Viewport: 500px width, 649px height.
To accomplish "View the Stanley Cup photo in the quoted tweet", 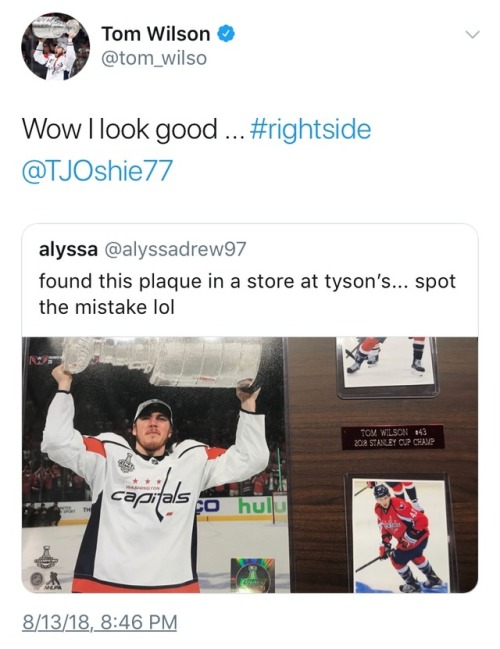I will 155,464.
